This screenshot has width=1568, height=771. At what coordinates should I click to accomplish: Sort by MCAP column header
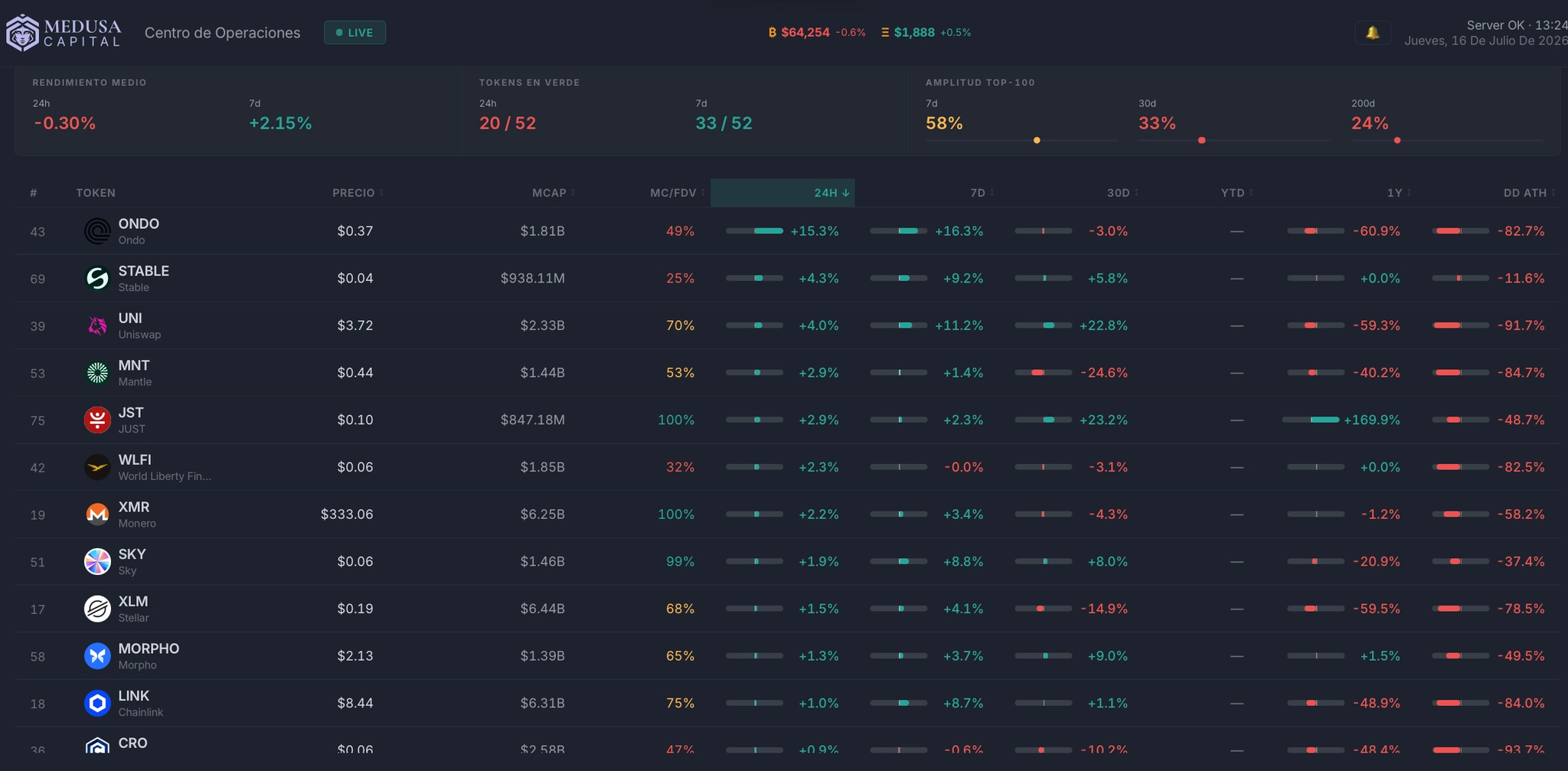click(554, 193)
